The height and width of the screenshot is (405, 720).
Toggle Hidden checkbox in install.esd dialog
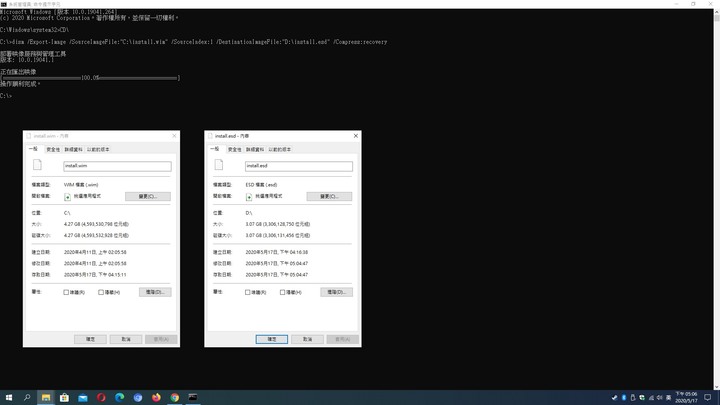tap(282, 292)
